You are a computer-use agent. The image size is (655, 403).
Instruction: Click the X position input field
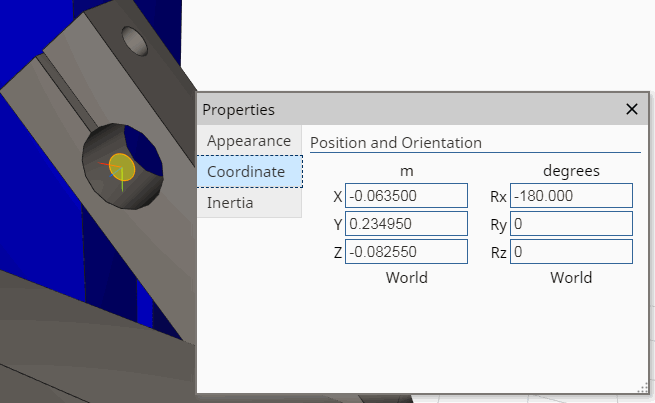406,196
